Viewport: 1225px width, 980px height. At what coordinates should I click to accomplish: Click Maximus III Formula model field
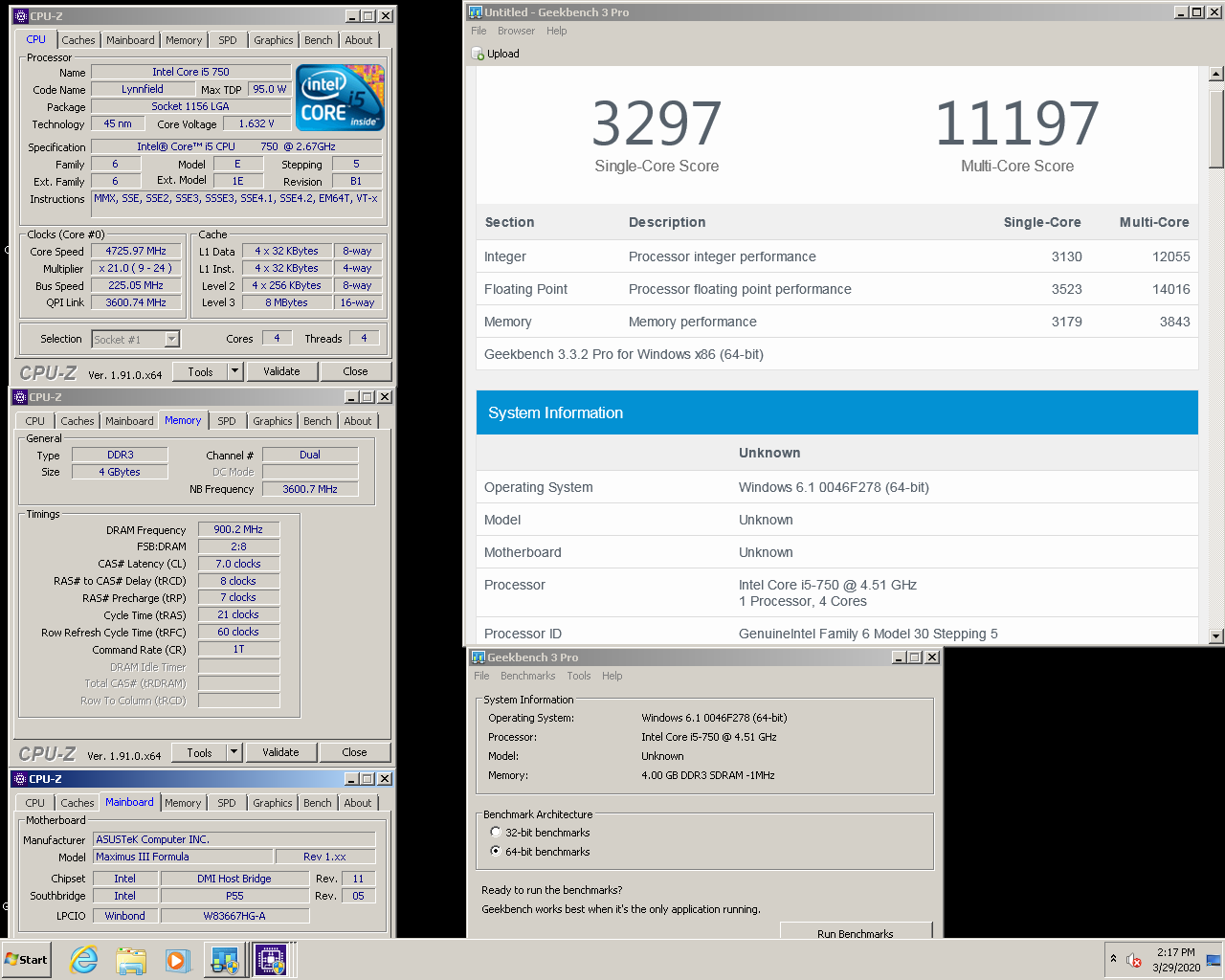pos(182,857)
